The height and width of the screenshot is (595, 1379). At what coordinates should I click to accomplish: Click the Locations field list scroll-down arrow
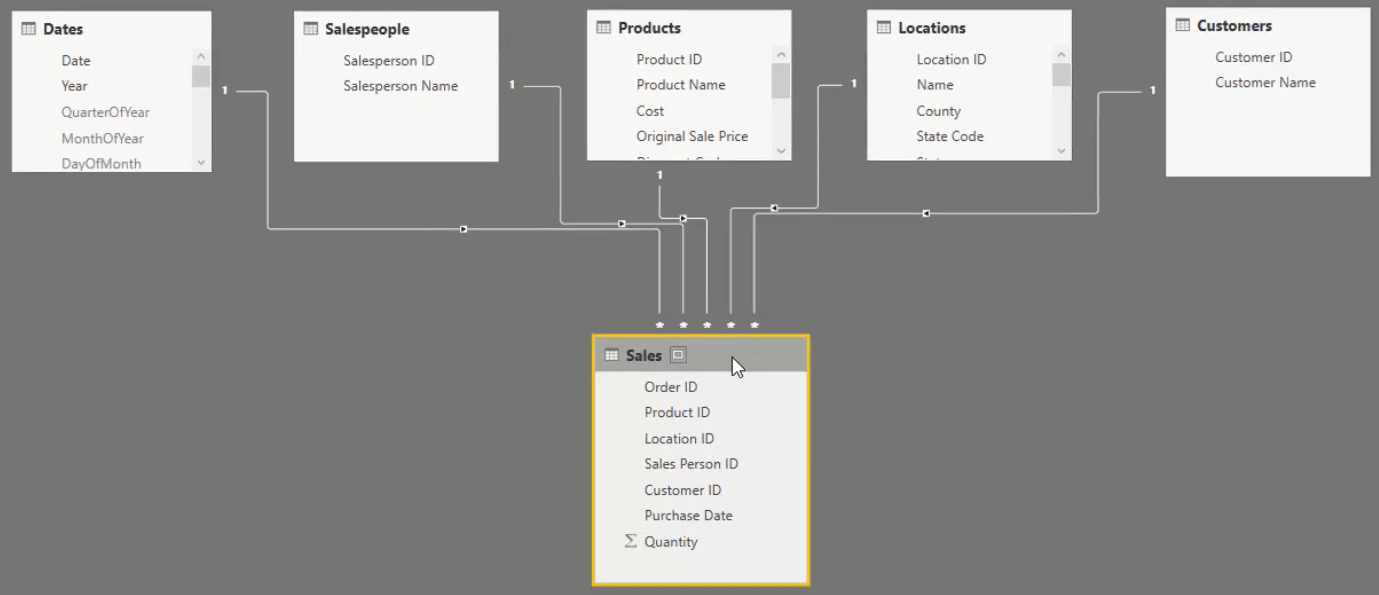point(1061,151)
